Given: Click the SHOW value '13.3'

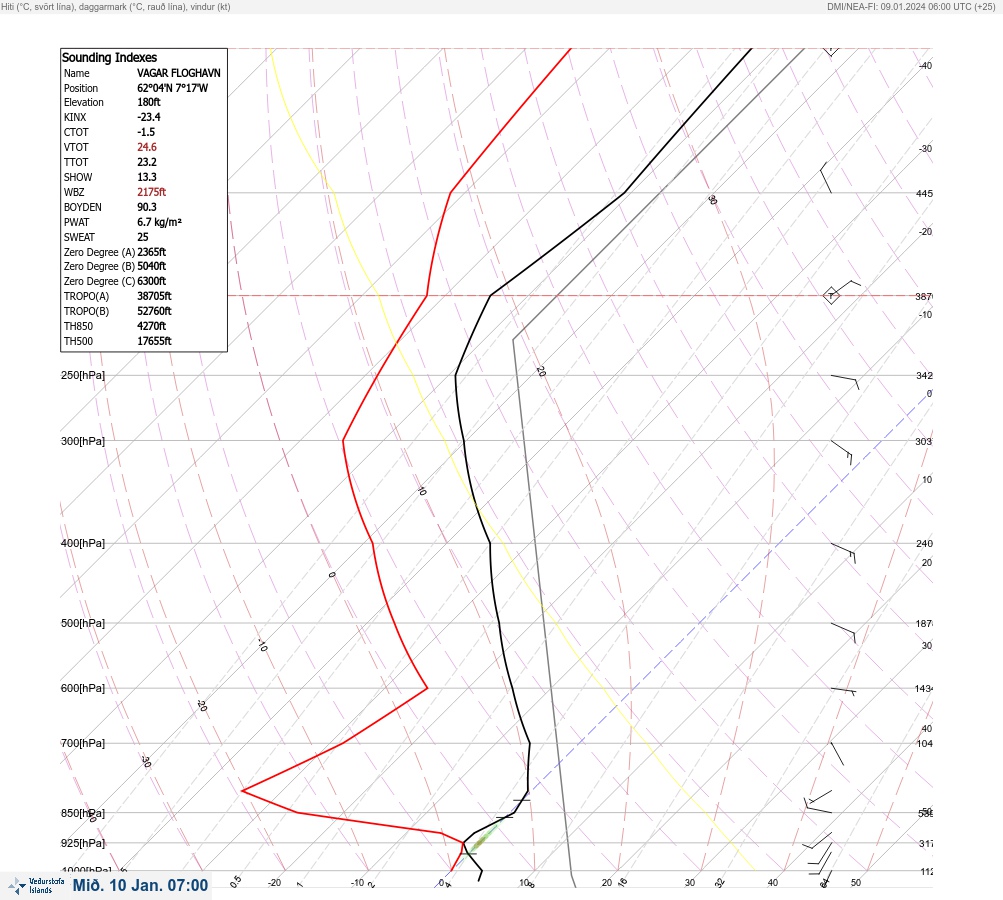Looking at the screenshot, I should tap(146, 177).
